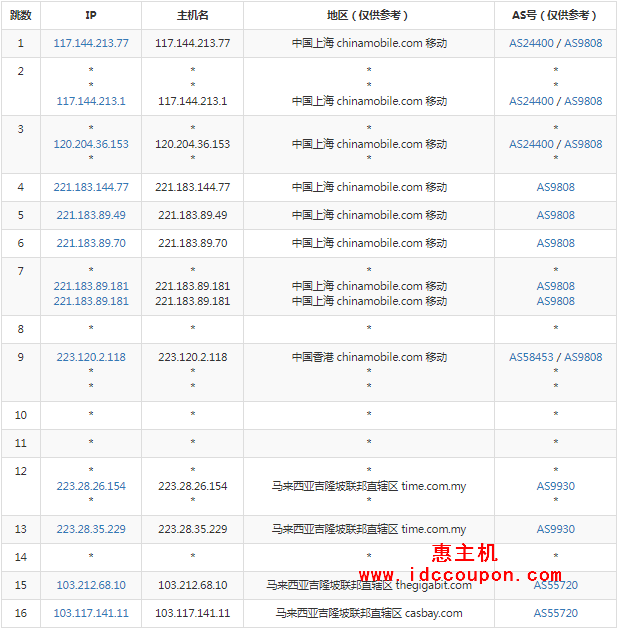Open the 223.28.26.154 IP link in hop 12
Viewport: 617px width, 629px height.
(91, 486)
